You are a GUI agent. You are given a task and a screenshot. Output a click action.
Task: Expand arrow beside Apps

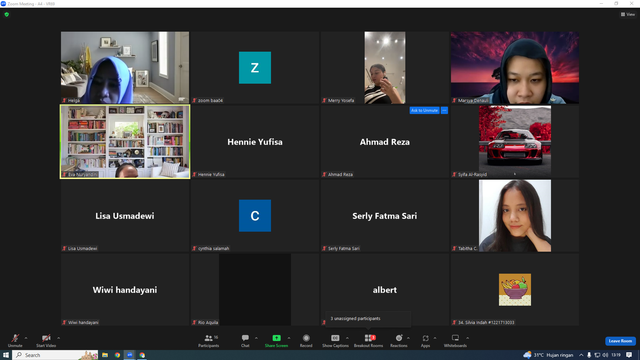click(435, 338)
